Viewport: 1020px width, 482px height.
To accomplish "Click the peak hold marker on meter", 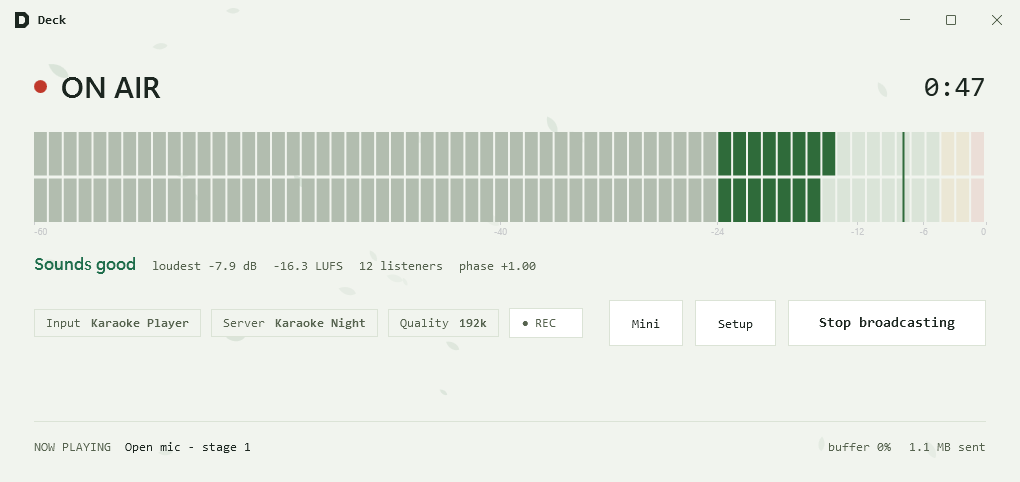I will click(903, 177).
